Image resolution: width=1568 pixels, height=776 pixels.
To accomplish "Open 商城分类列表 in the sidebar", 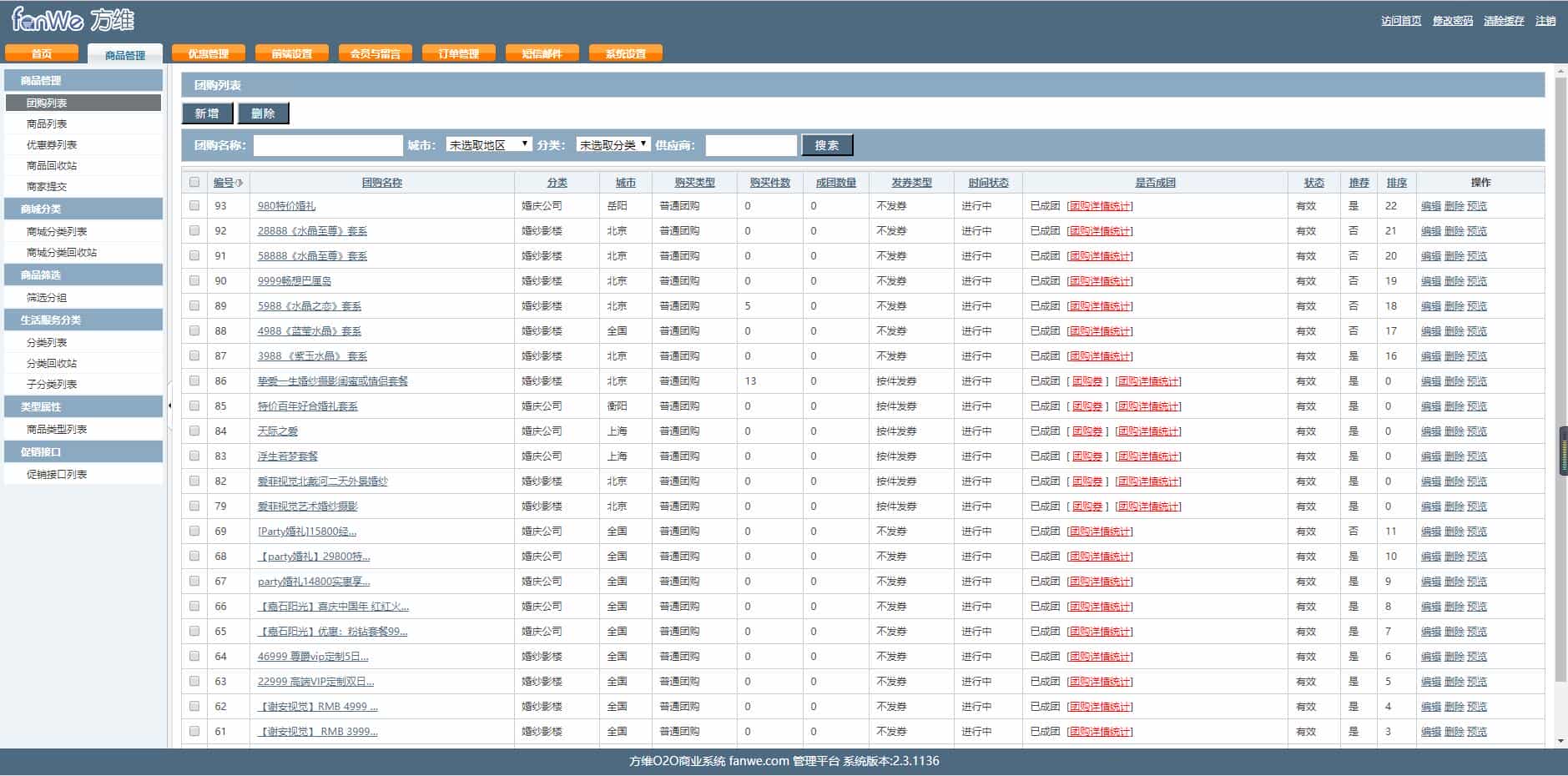I will click(57, 231).
